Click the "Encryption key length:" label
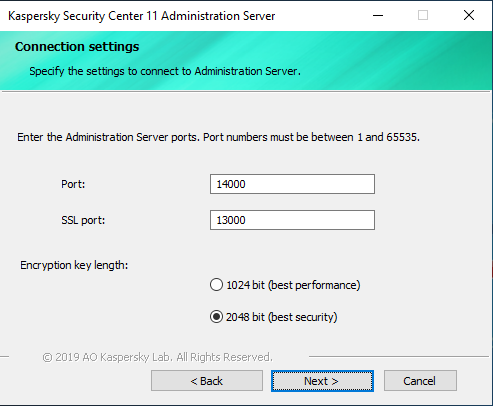This screenshot has width=493, height=406. [74, 265]
